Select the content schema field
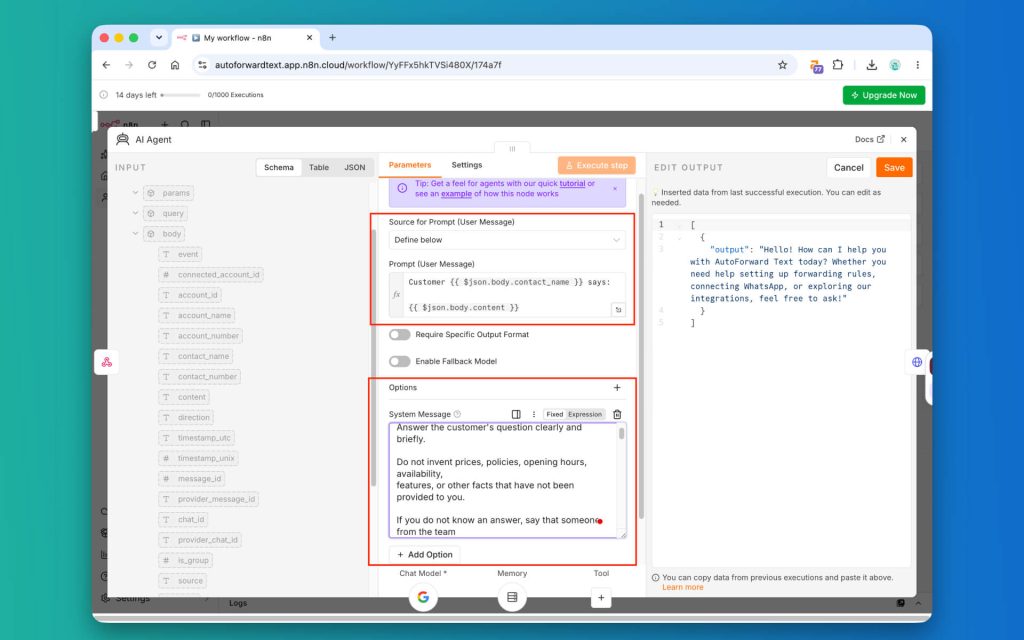Viewport: 1024px width, 640px height. click(184, 397)
